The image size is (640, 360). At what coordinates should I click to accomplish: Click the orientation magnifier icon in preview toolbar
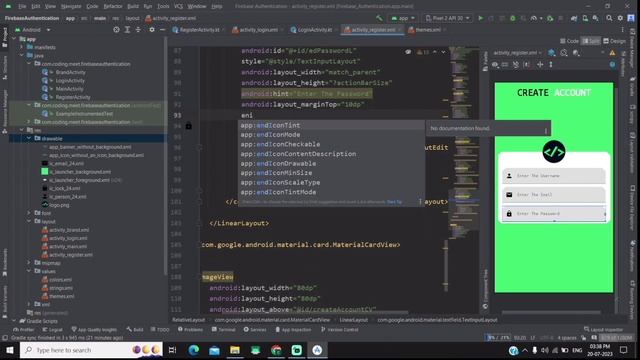(x=564, y=53)
